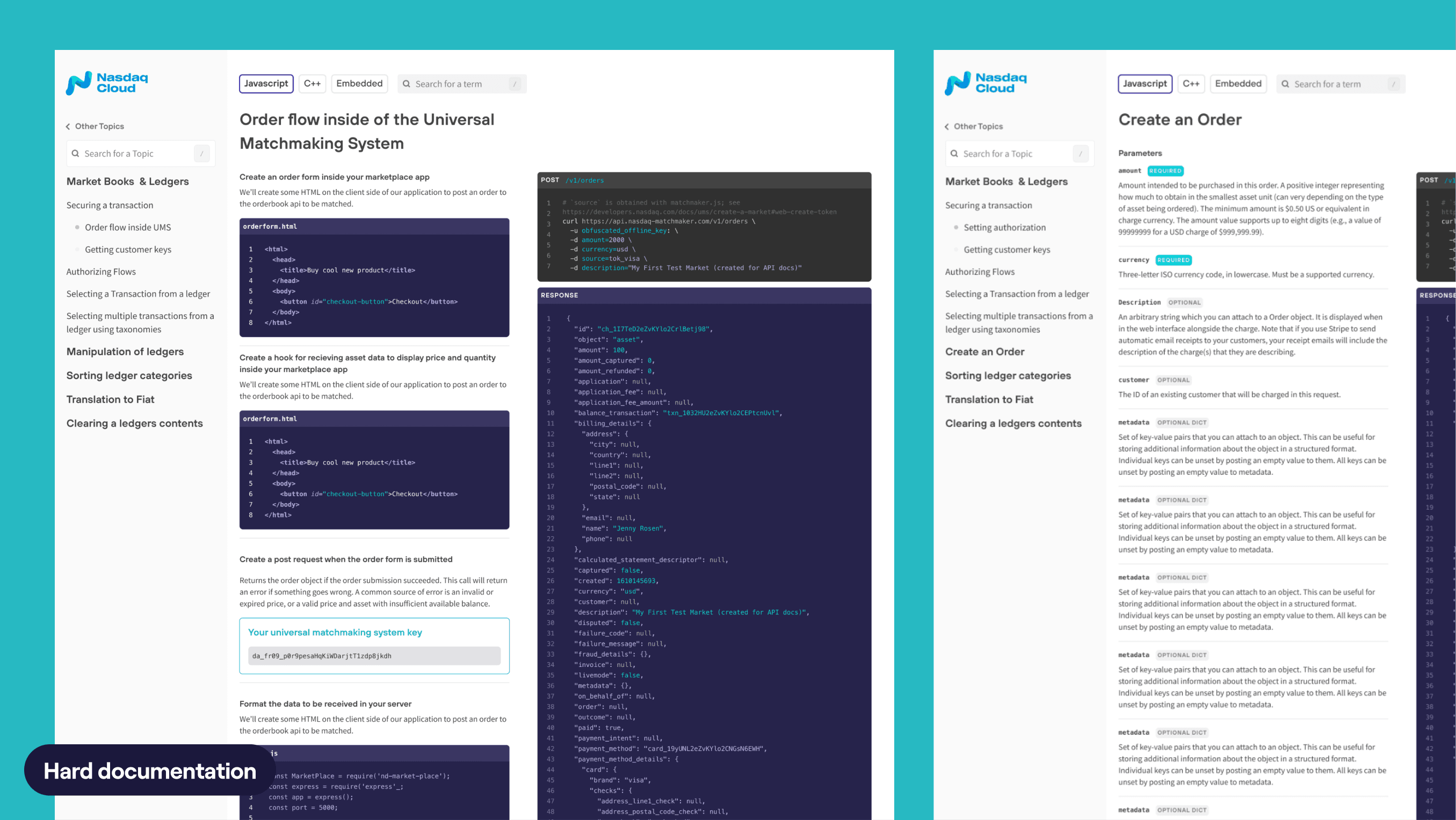Switch to the Embedded tab on the left page
This screenshot has width=1456, height=820.
[x=359, y=84]
